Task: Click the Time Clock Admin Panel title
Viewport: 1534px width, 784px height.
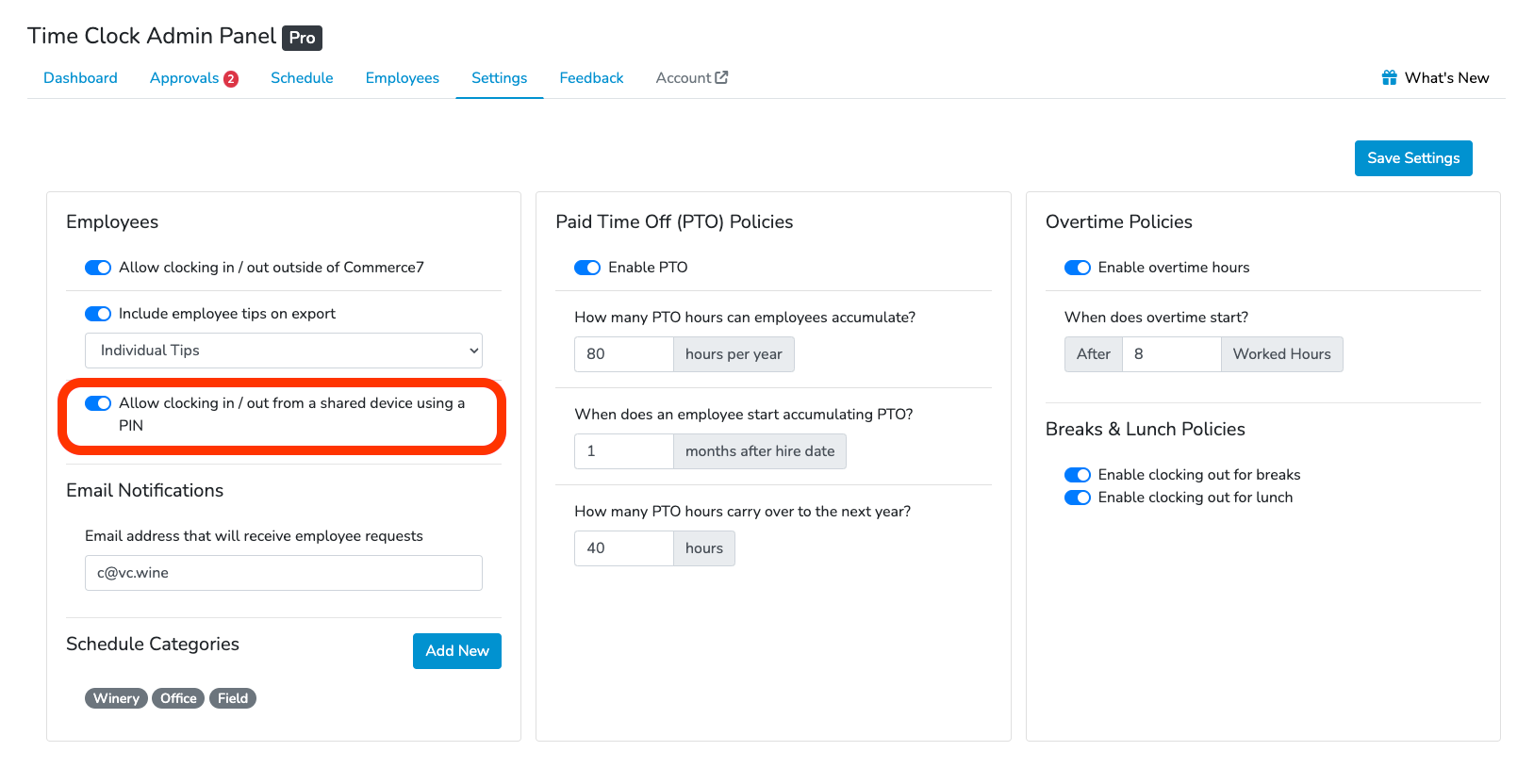Action: 152,36
